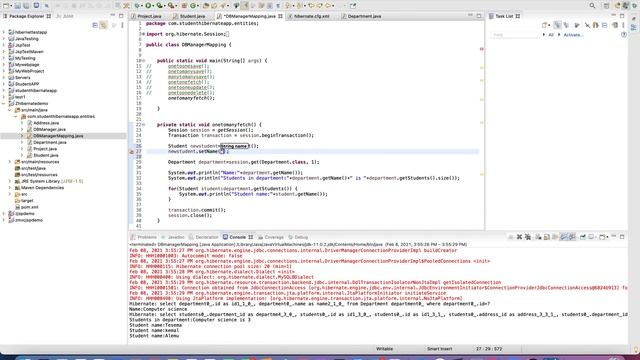
Task: Select Address.java in Package Explorer
Action: pyautogui.click(x=46, y=123)
